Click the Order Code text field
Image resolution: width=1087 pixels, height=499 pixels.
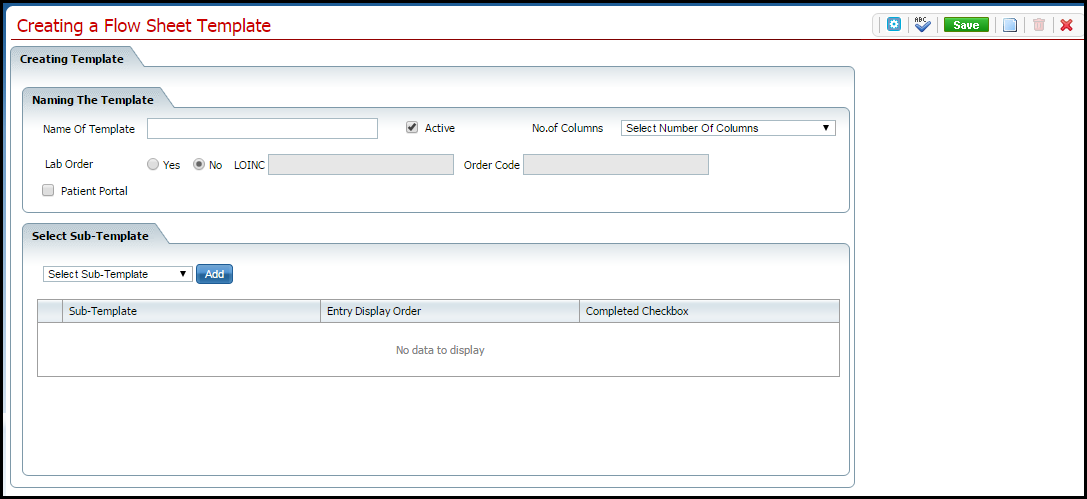pyautogui.click(x=615, y=165)
